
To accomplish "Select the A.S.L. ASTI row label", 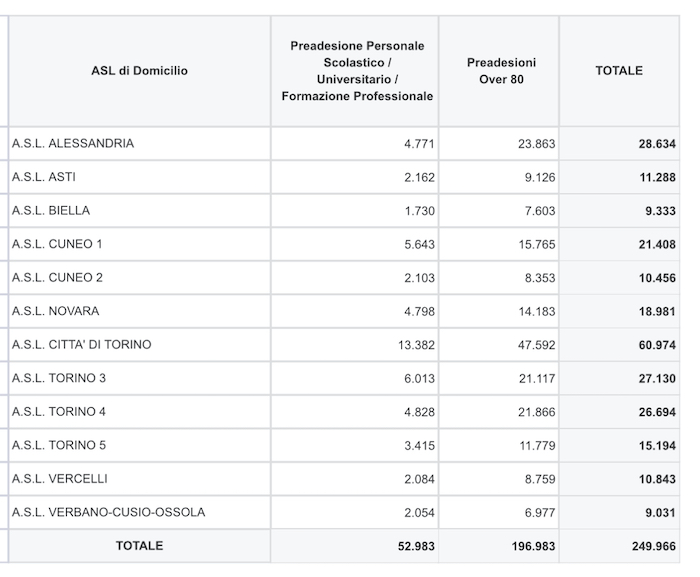I will pyautogui.click(x=44, y=177).
